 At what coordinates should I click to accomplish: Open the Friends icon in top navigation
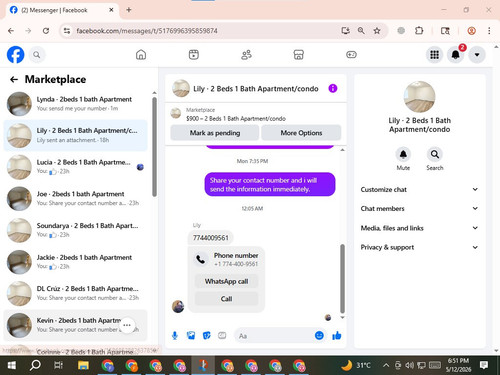click(x=246, y=55)
